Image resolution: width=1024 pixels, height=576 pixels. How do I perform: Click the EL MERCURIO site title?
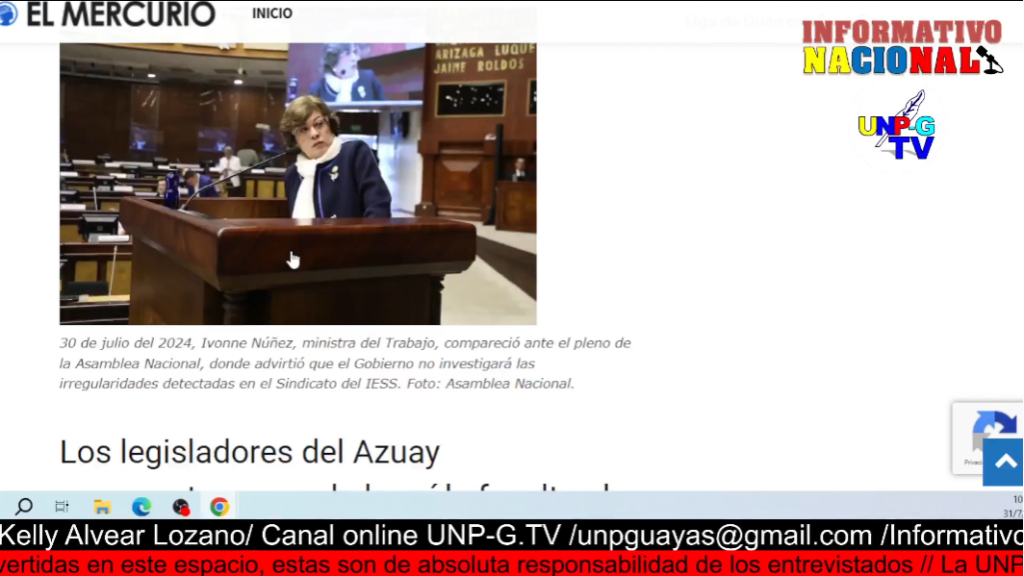point(120,14)
